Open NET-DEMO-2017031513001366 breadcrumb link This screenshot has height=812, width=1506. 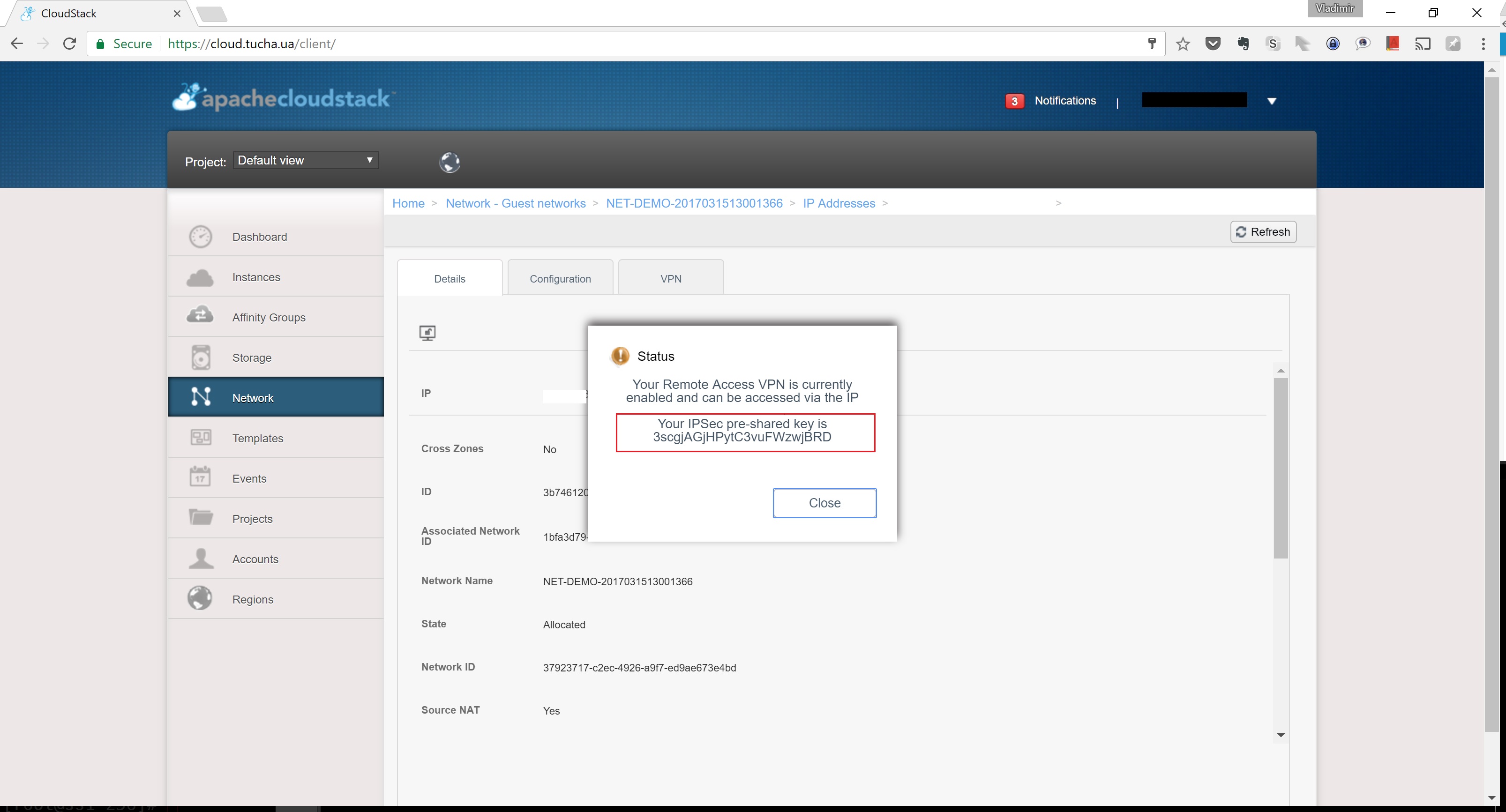pyautogui.click(x=694, y=203)
